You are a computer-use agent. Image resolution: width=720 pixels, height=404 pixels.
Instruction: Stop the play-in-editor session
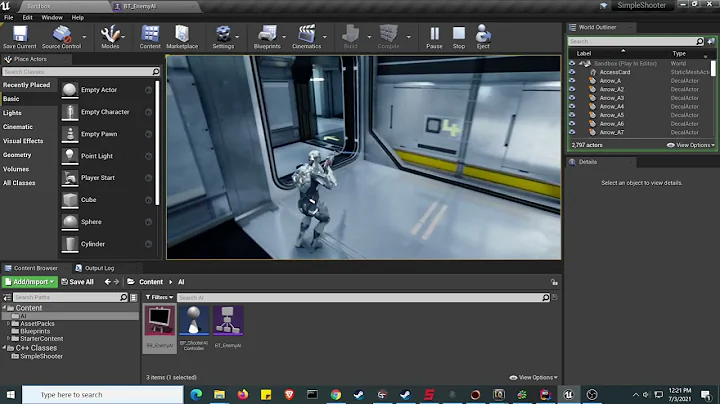(459, 37)
